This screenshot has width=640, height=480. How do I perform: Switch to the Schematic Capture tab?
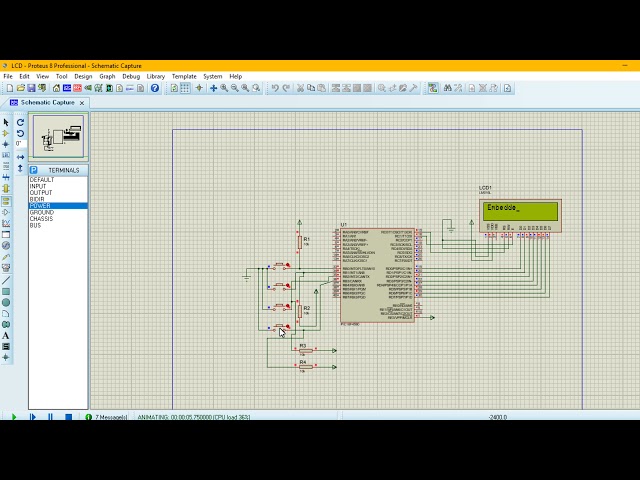46,102
